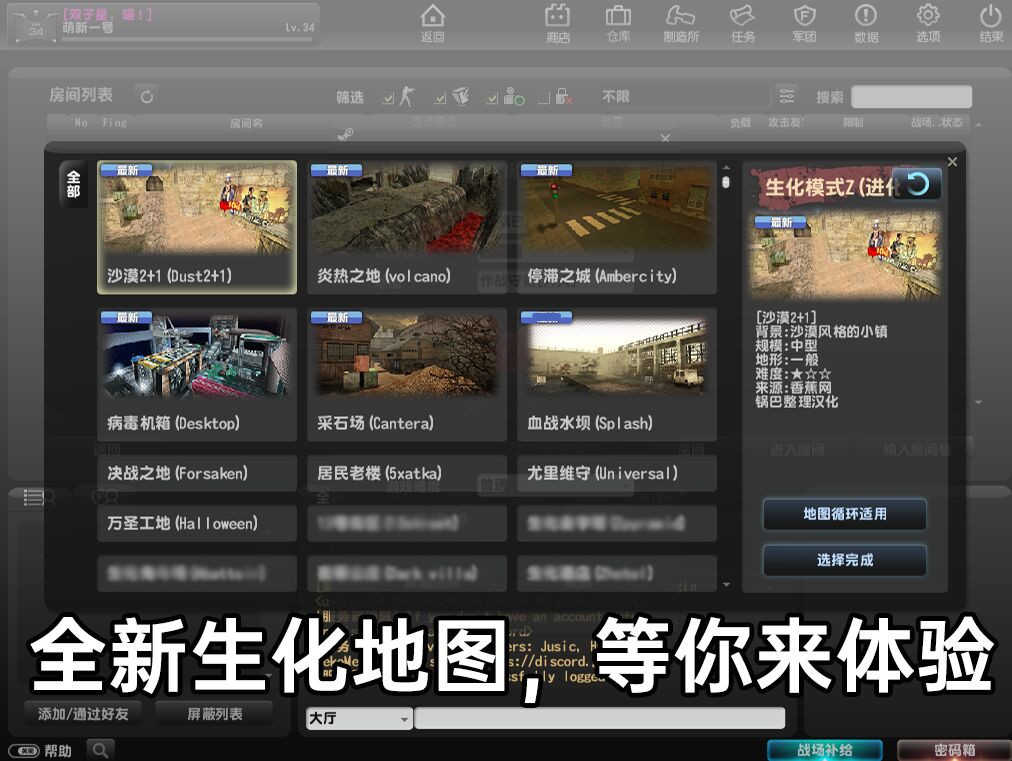Click the player profile badge lv.34
Image resolution: width=1012 pixels, height=761 pixels.
[x=163, y=25]
